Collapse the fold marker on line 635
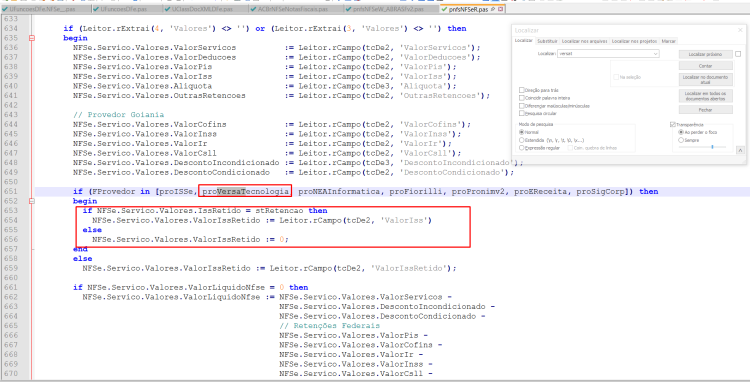 point(32,38)
